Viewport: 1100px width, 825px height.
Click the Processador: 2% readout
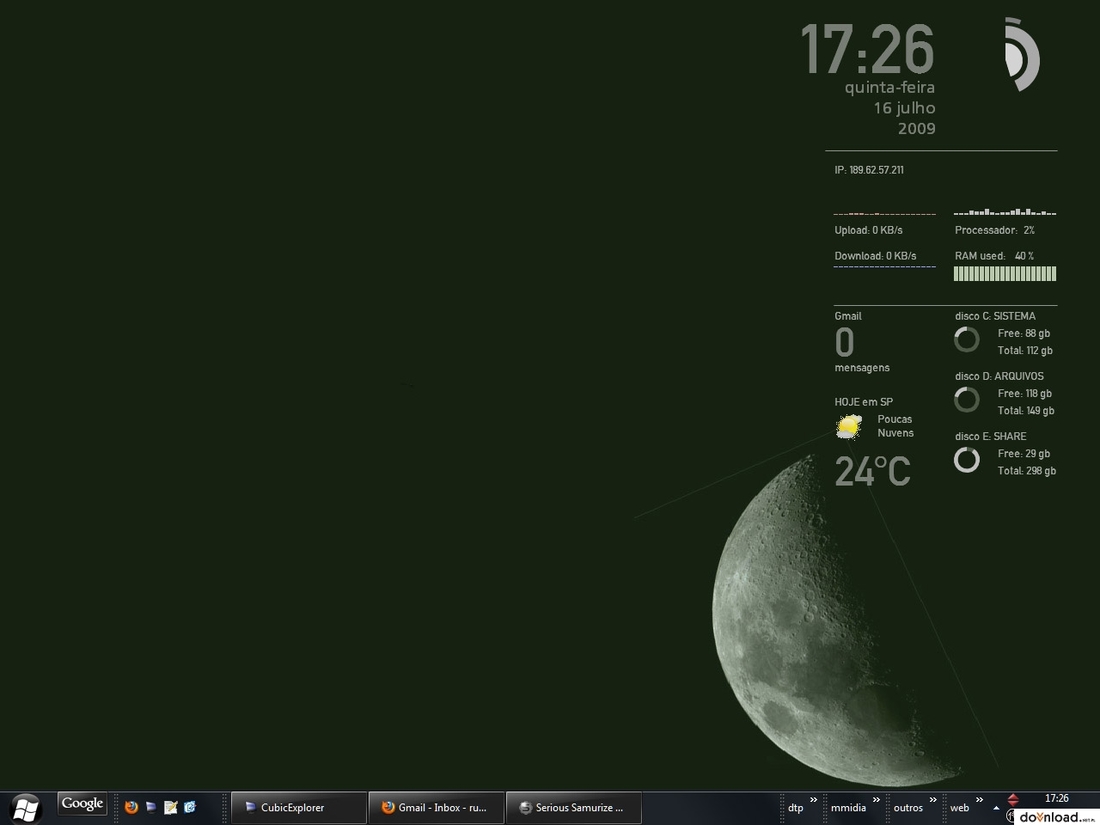[x=995, y=230]
